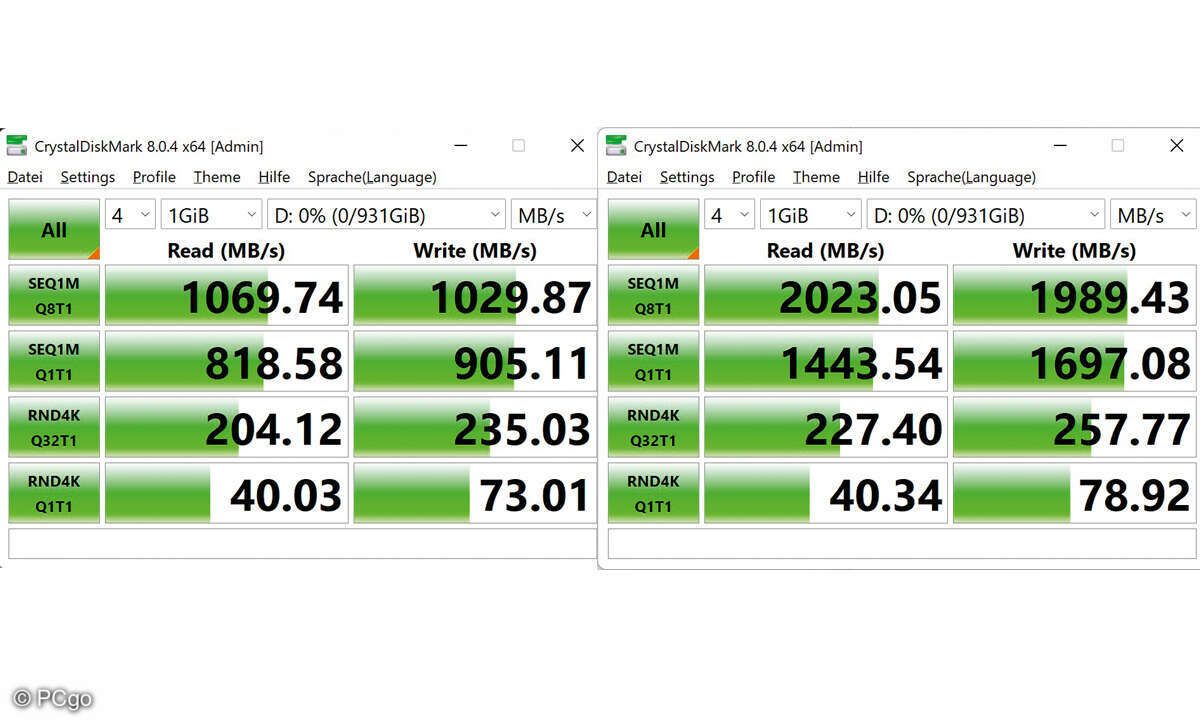This screenshot has width=1200, height=720.
Task: Run RND4K Q1T1 test in left window
Action: (x=54, y=493)
